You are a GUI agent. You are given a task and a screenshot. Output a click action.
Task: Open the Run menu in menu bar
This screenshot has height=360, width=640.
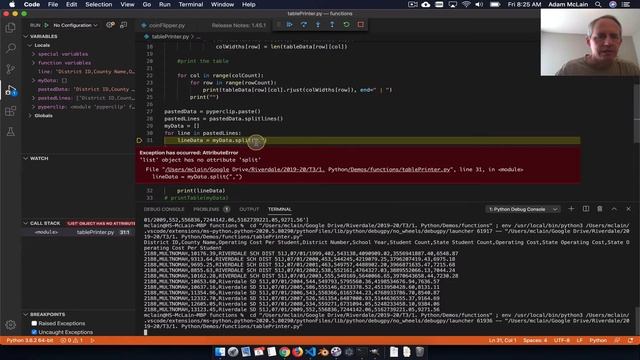[164, 4]
